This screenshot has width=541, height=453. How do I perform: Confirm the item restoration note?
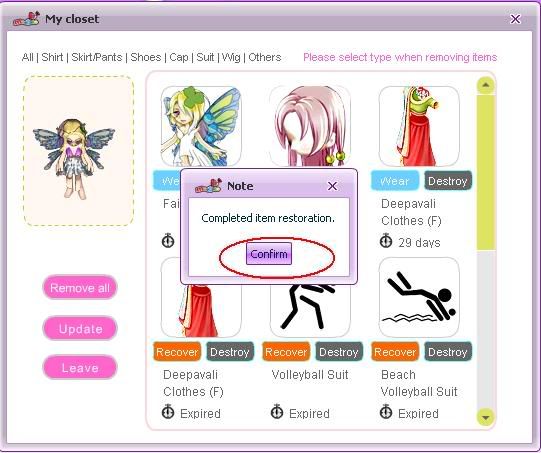pyautogui.click(x=269, y=254)
